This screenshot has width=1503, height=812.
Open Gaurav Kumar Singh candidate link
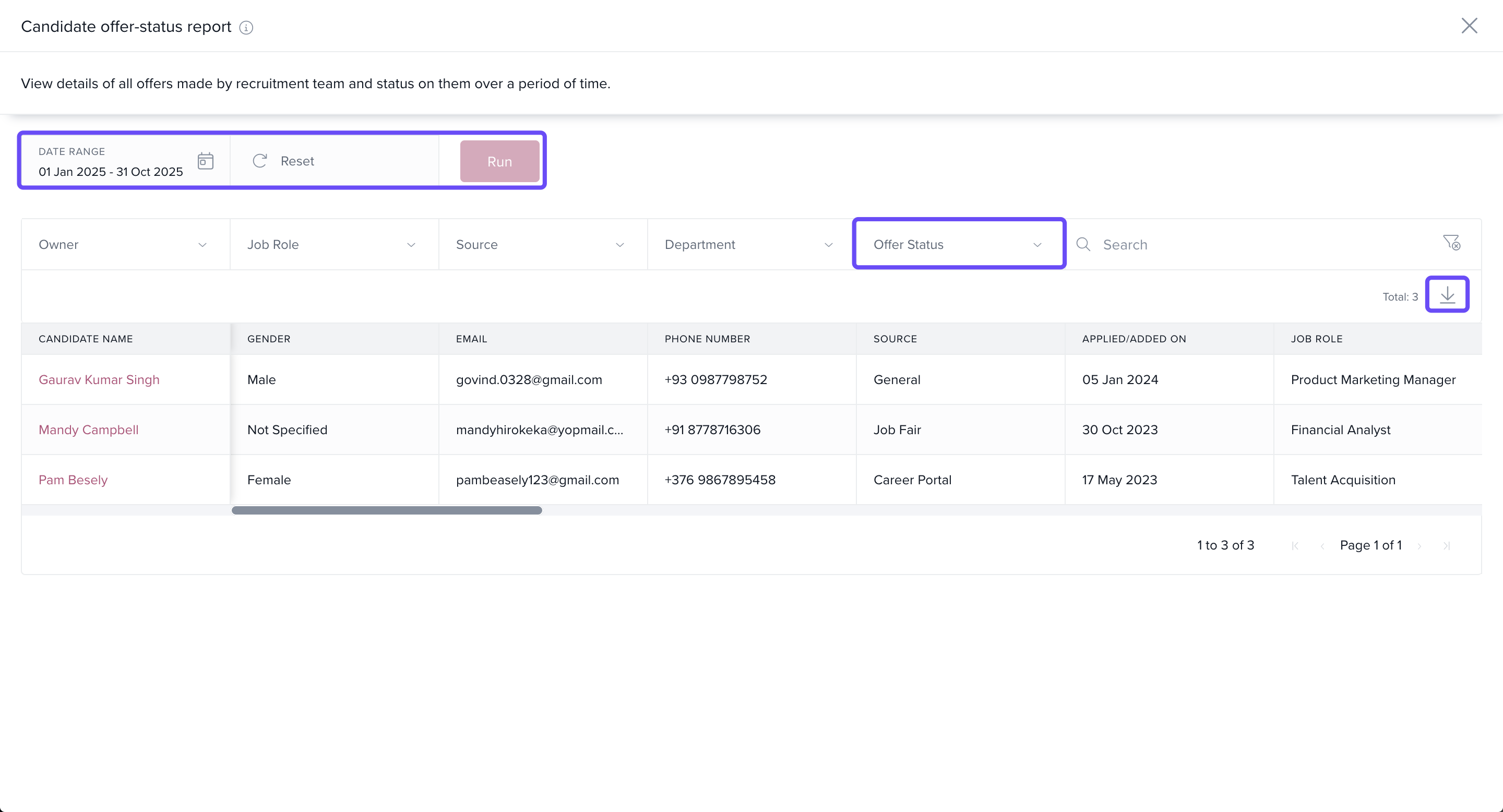[99, 380]
